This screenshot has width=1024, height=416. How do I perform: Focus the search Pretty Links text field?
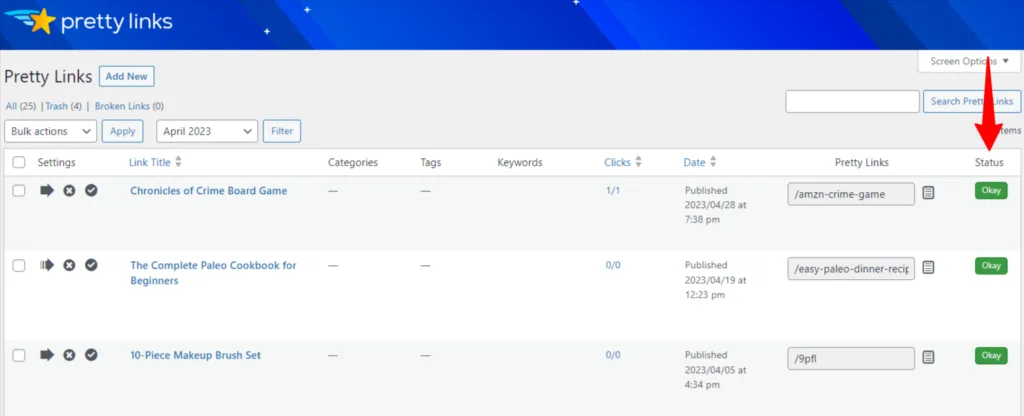tap(852, 101)
